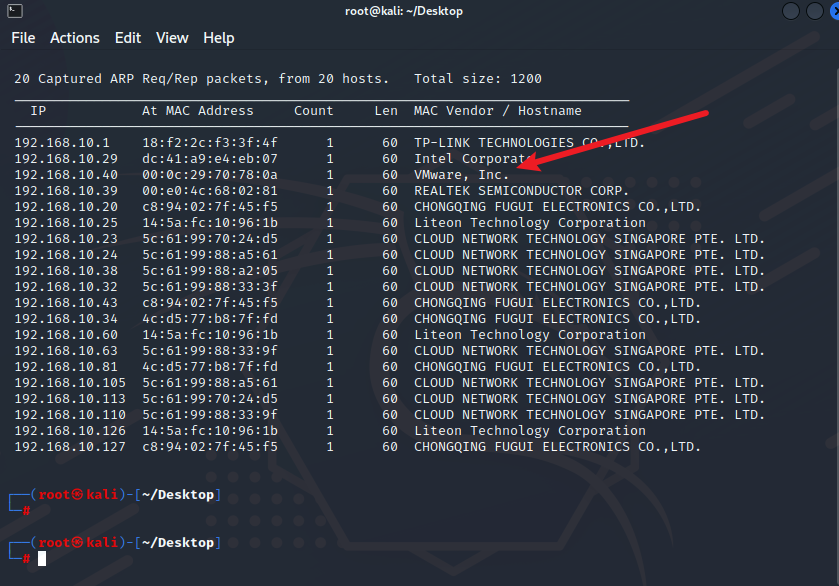Click the Count column header

(314, 111)
